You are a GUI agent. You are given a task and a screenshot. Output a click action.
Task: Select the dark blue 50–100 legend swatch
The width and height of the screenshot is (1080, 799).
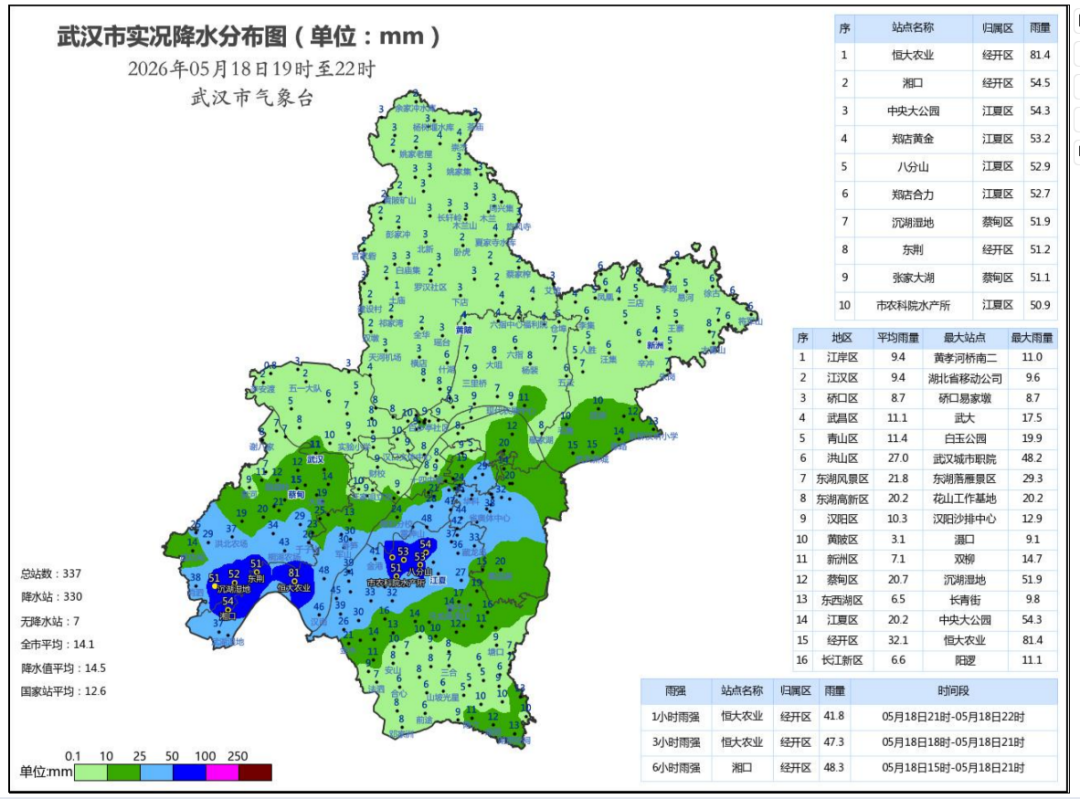point(189,772)
